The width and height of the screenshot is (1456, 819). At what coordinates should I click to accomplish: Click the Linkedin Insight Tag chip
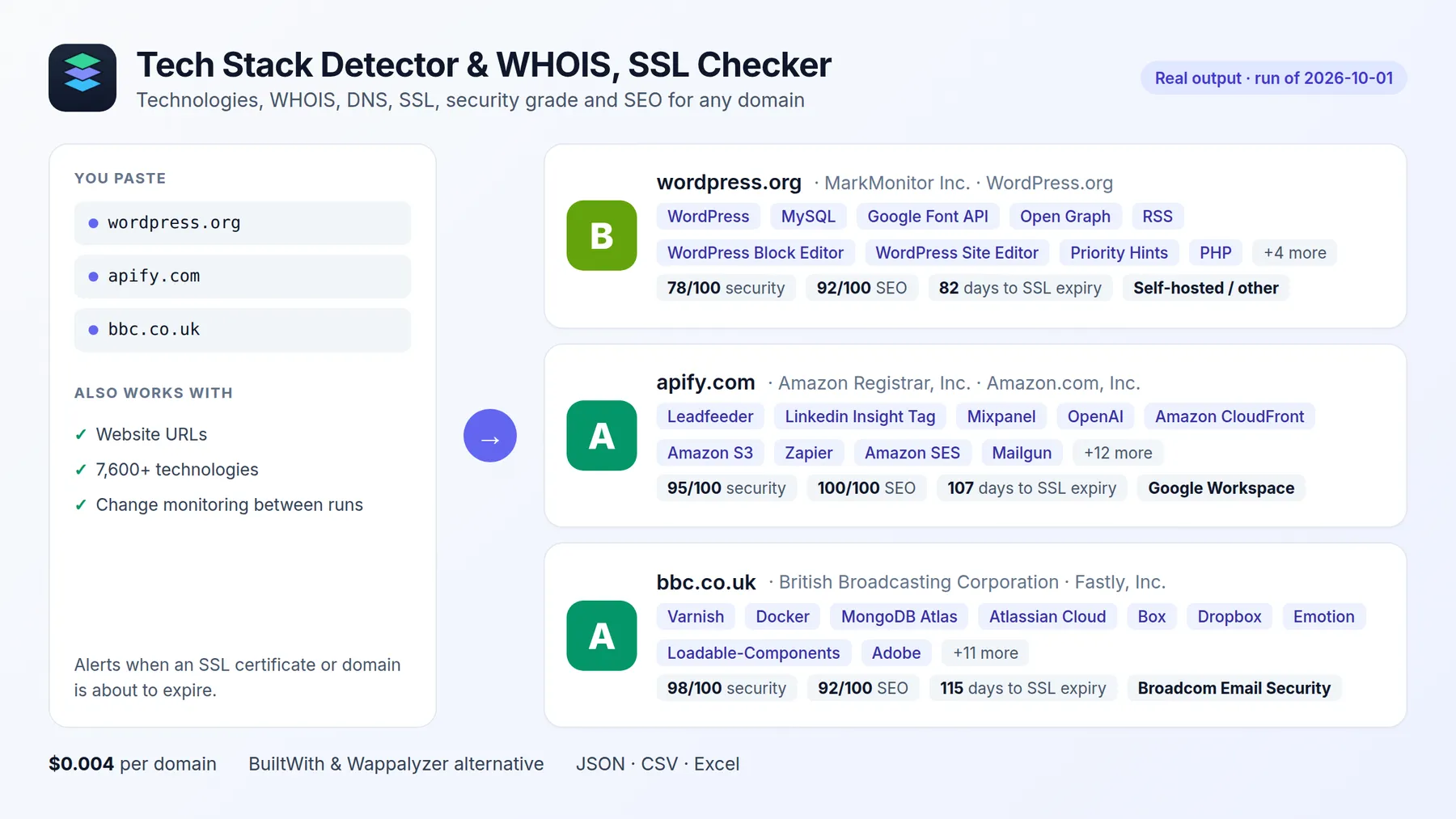click(x=860, y=416)
